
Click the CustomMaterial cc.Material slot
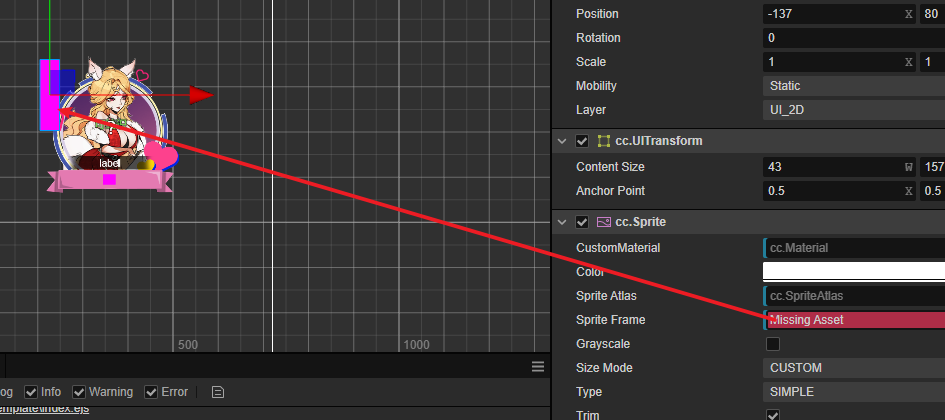point(853,248)
